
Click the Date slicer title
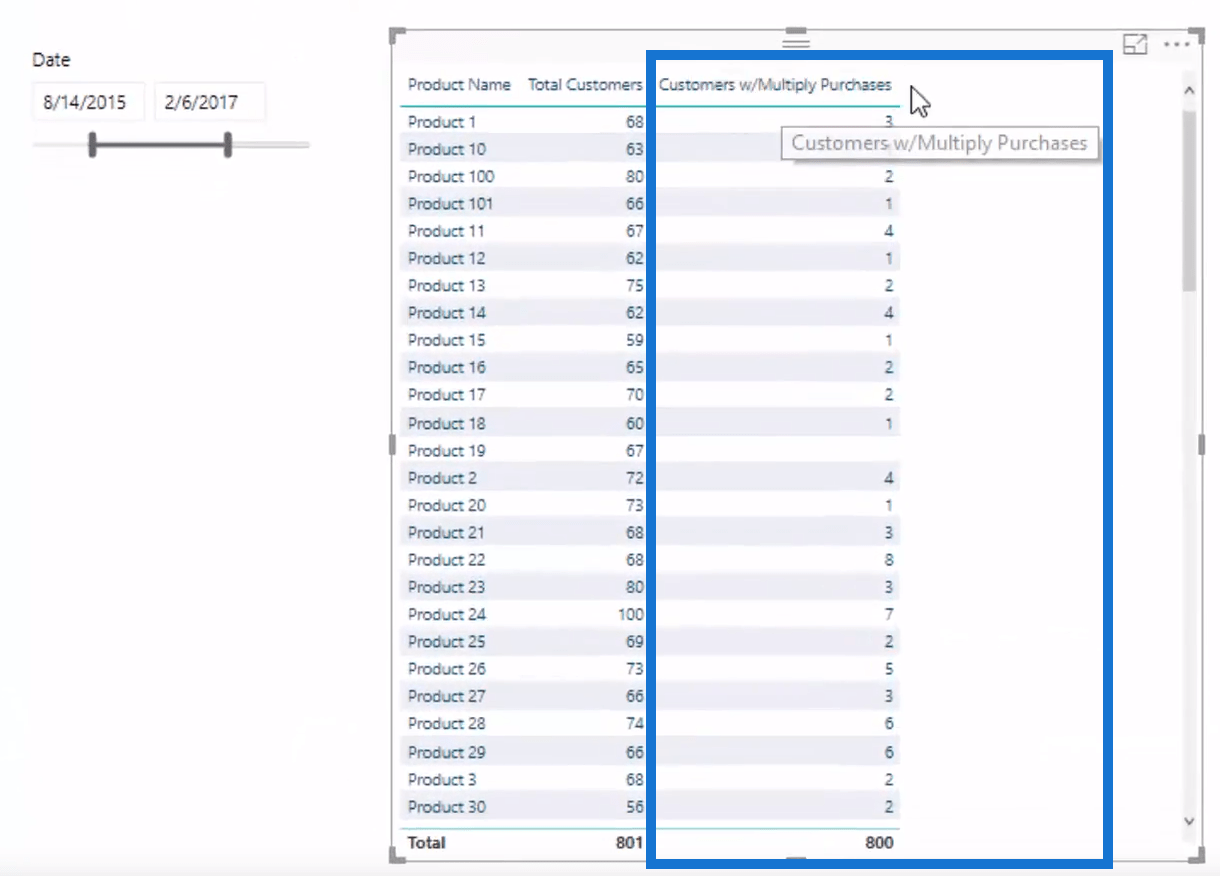coord(51,60)
